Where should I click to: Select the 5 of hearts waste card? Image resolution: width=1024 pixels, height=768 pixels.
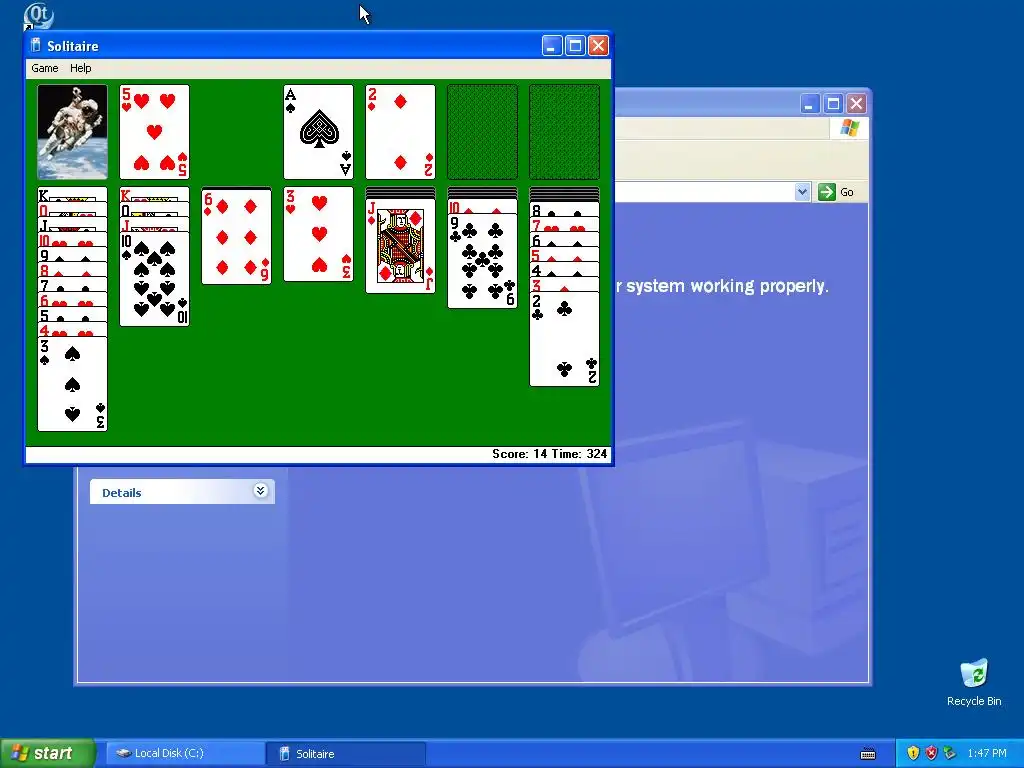(155, 132)
